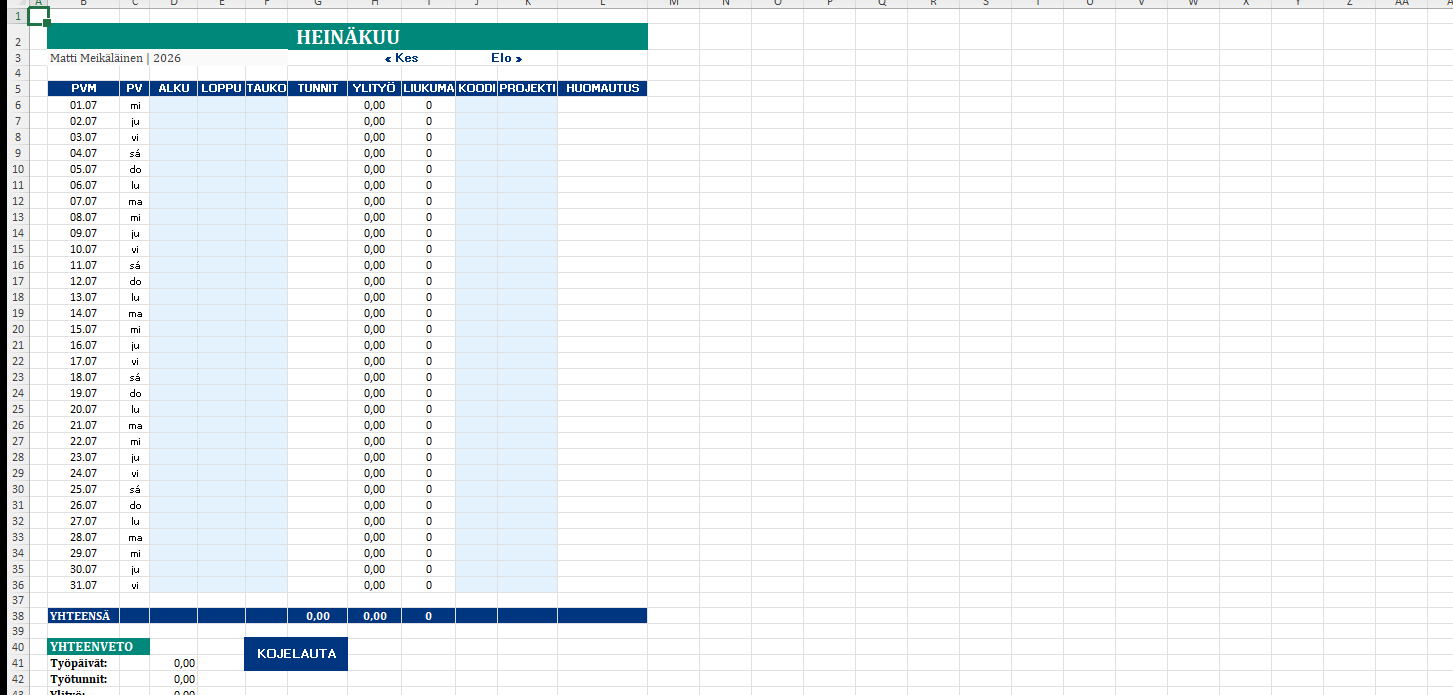
Task: Click the LOPPU input cell for 06.07
Action: click(221, 185)
